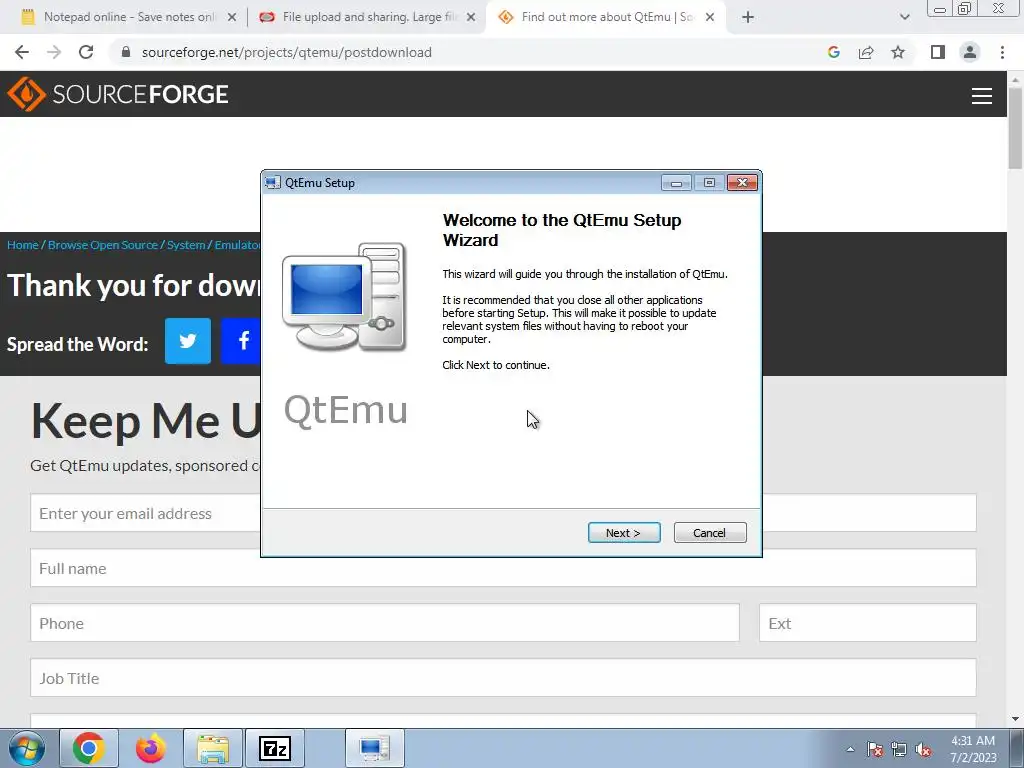Screen dimensions: 1024x768
Task: Click Chrome in the taskbar
Action: click(89, 748)
